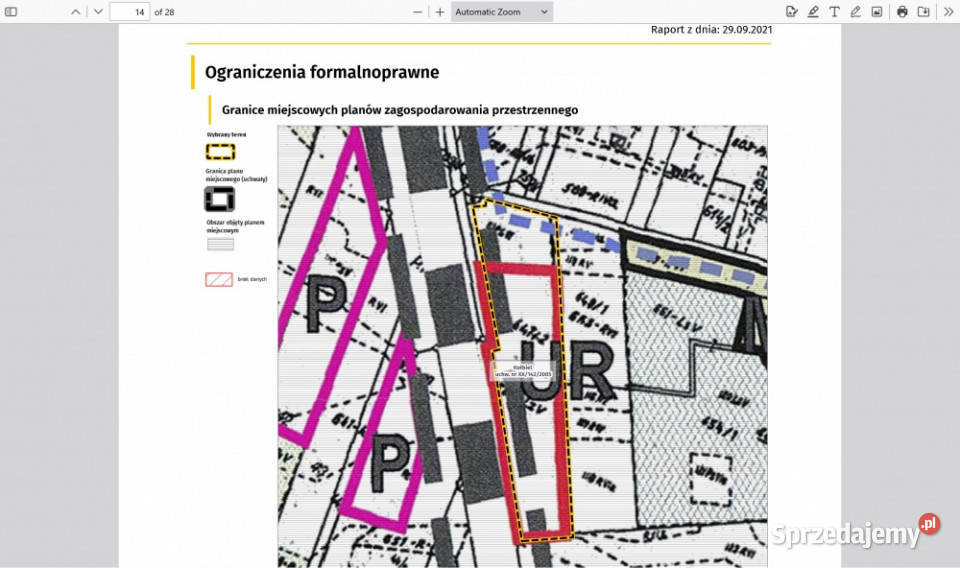The width and height of the screenshot is (960, 568).
Task: Print the PDF document
Action: 902,11
